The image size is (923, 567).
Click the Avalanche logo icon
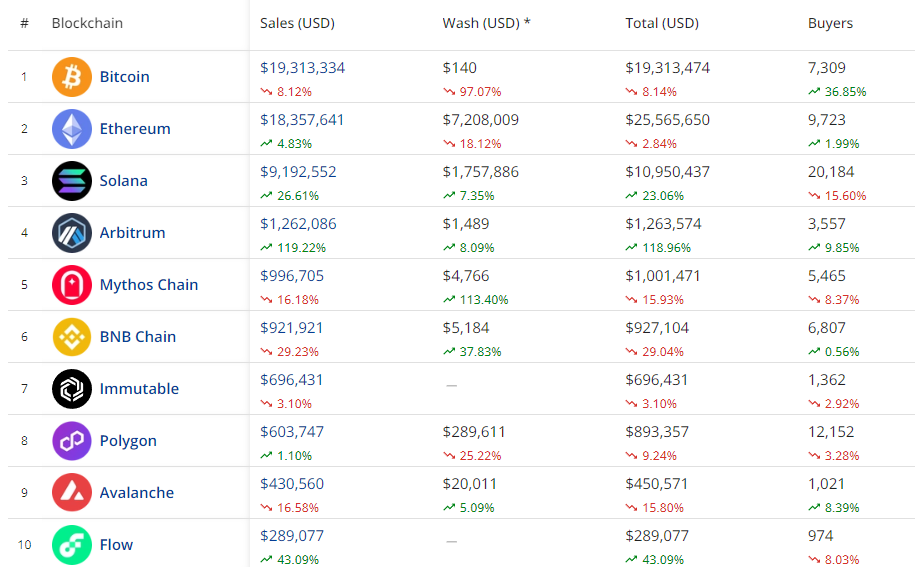[72, 492]
